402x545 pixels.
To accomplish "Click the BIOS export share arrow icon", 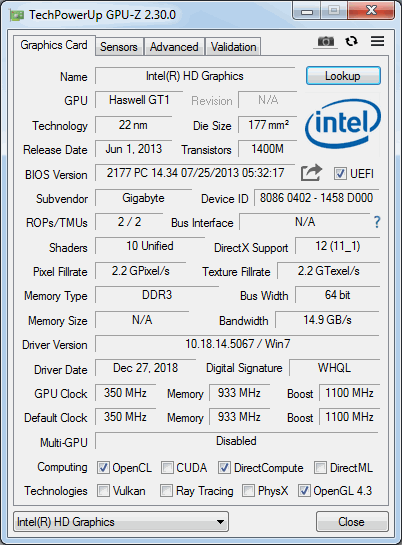I will 311,172.
